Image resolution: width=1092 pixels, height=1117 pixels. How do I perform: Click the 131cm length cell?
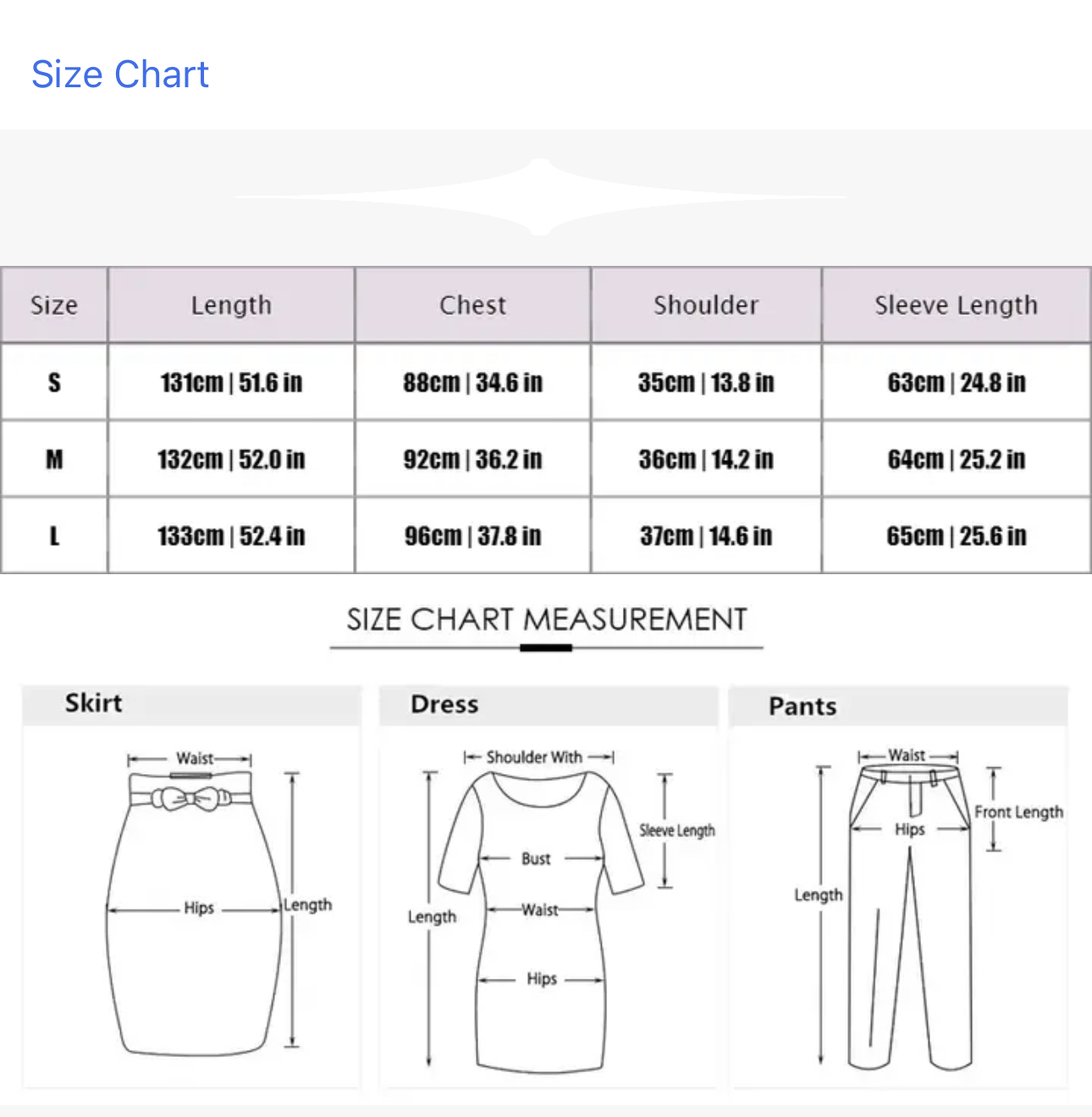[231, 383]
